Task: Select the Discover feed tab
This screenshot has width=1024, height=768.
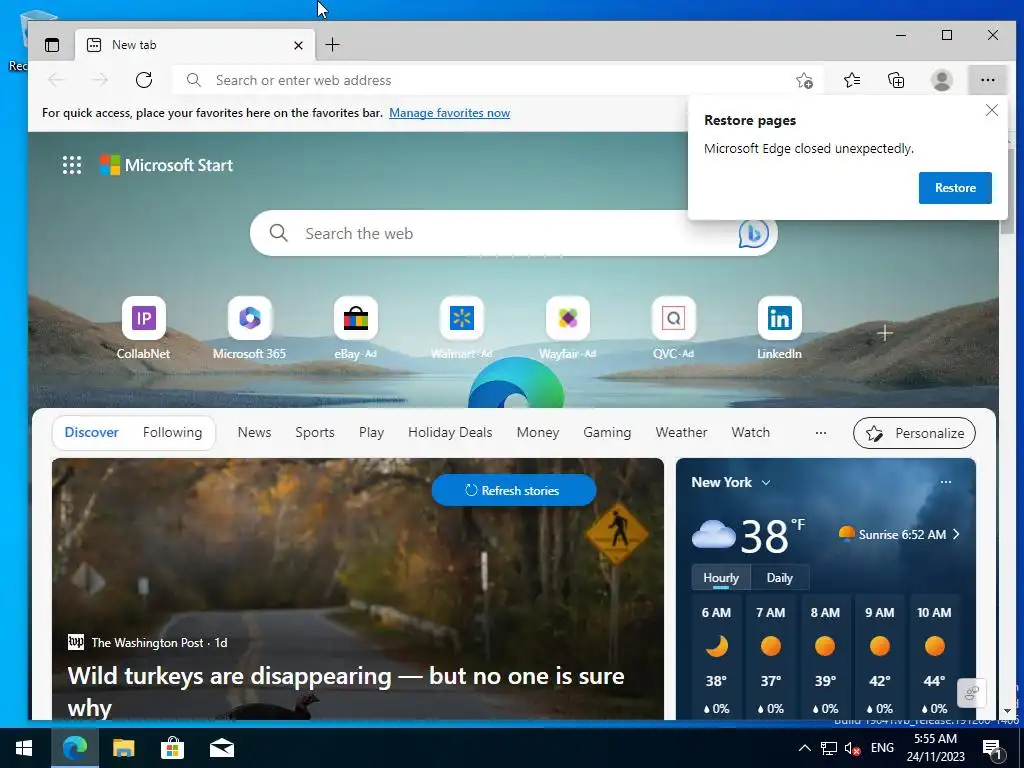Action: (x=91, y=432)
